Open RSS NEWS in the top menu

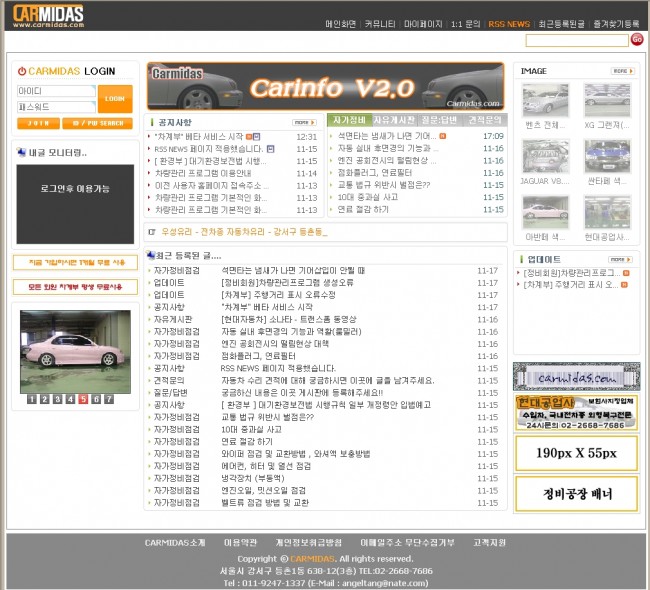coord(508,23)
